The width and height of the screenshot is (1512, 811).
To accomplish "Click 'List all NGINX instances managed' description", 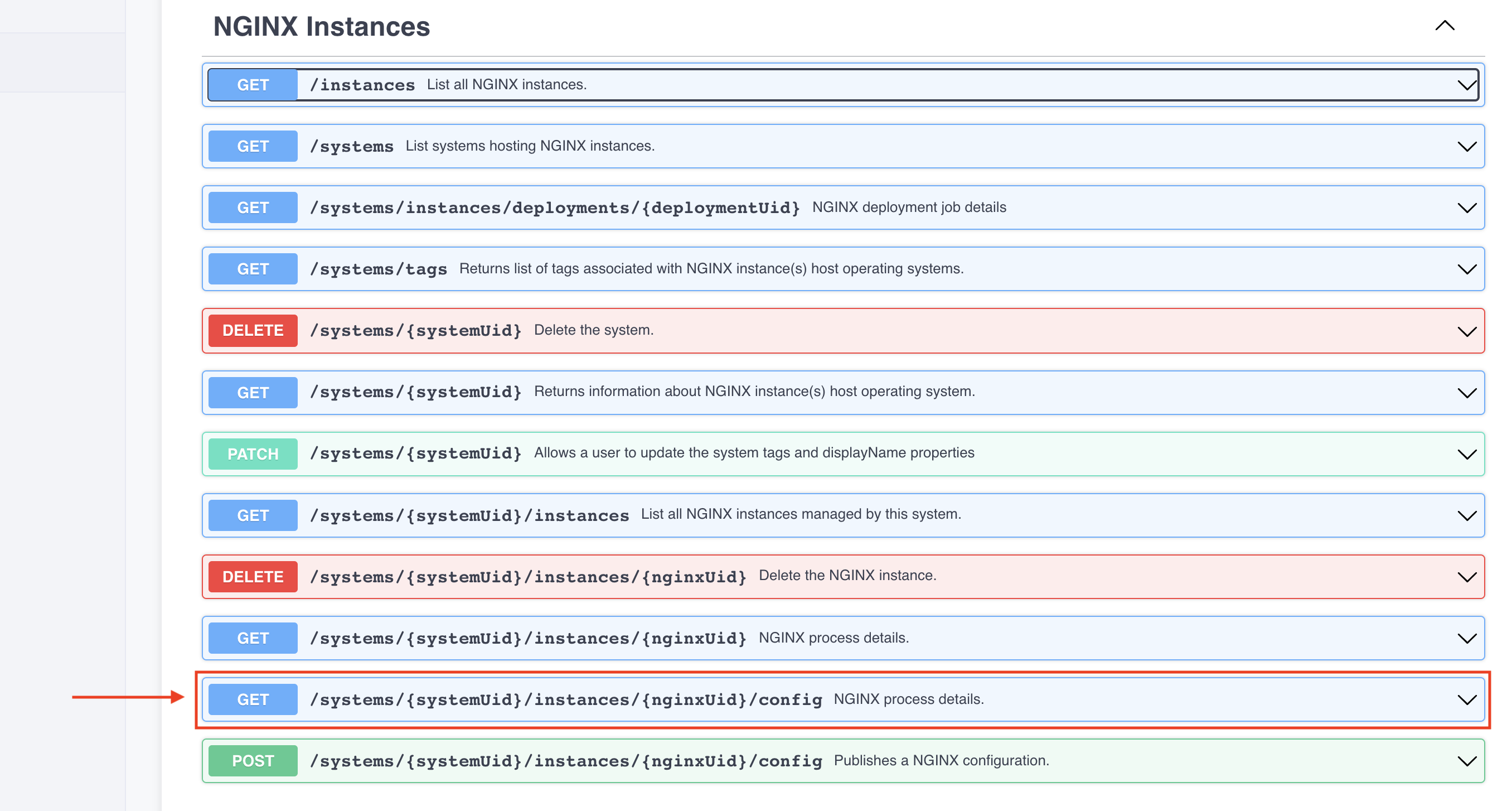I will [801, 514].
